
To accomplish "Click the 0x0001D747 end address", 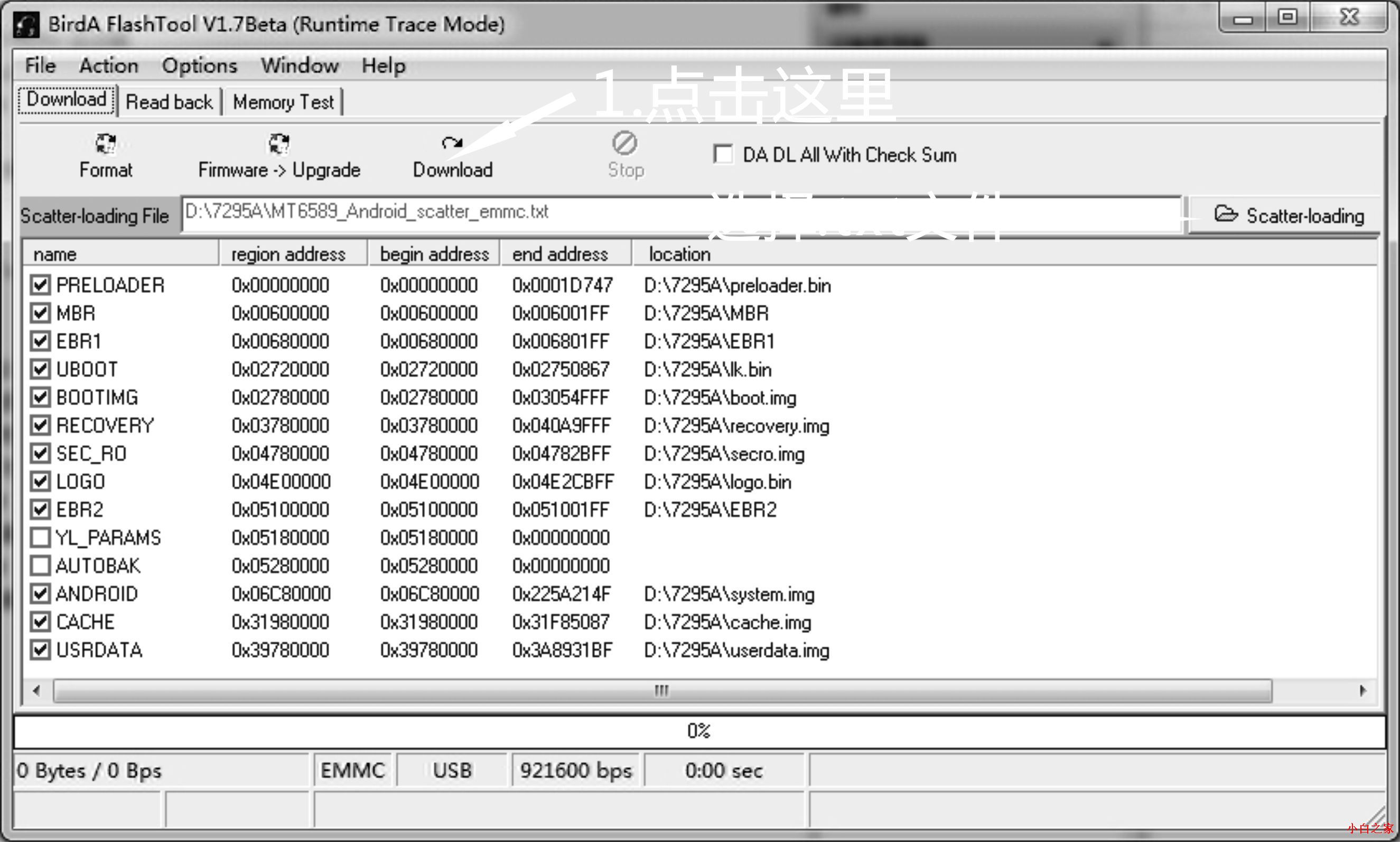I will coord(563,285).
